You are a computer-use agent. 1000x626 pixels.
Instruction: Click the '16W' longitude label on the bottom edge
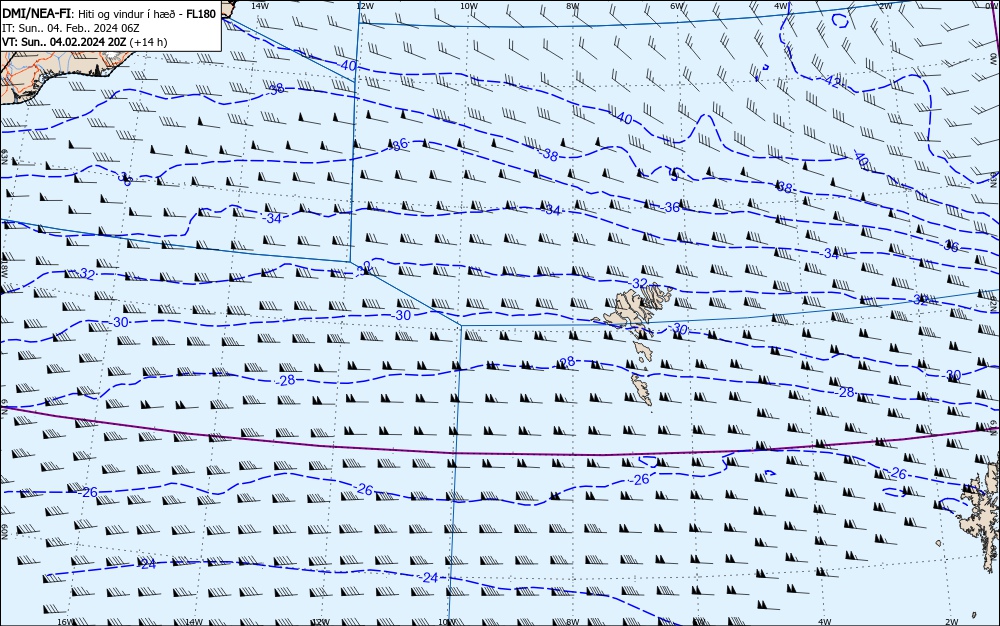[x=65, y=622]
